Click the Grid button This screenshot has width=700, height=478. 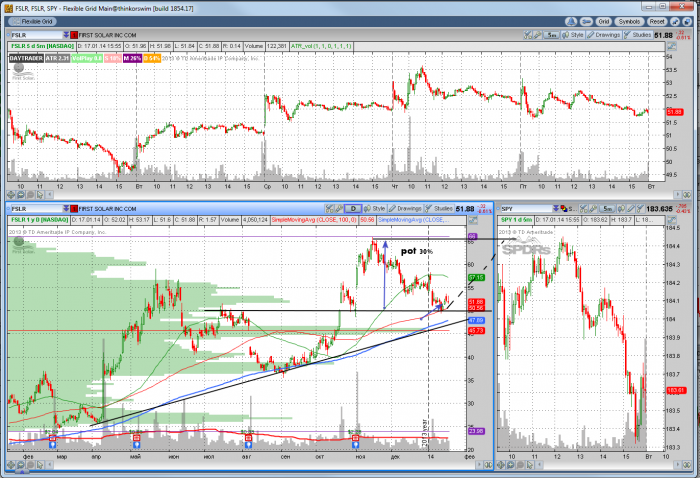click(x=604, y=21)
